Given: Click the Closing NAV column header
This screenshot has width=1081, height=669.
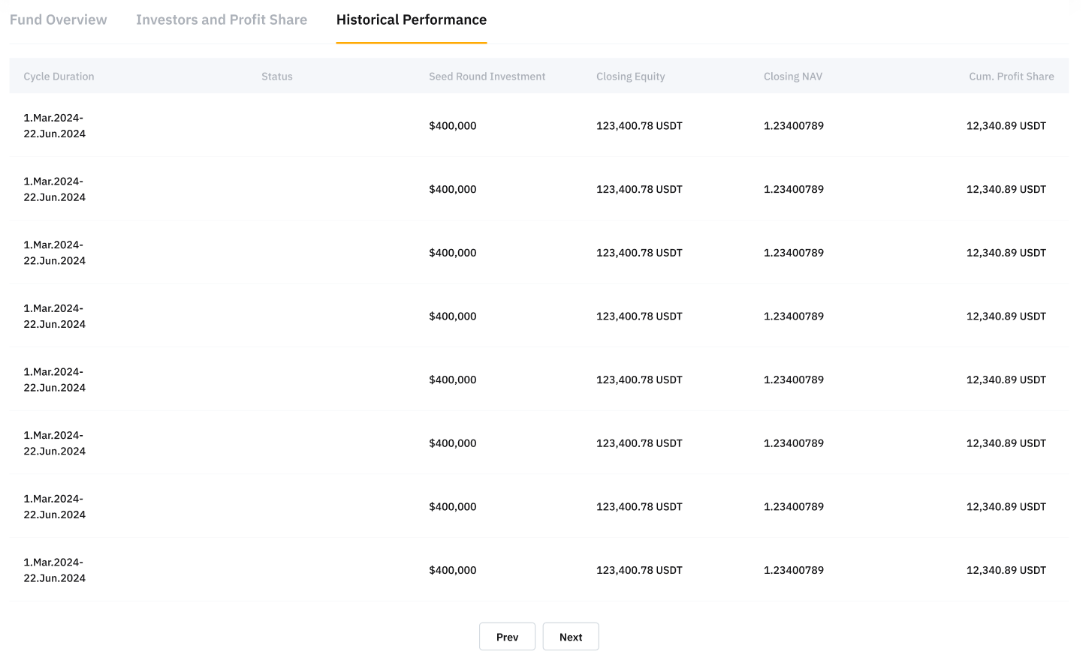Looking at the screenshot, I should click(792, 77).
